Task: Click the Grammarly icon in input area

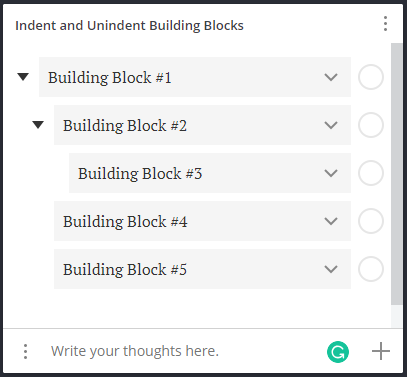Action: (x=338, y=352)
